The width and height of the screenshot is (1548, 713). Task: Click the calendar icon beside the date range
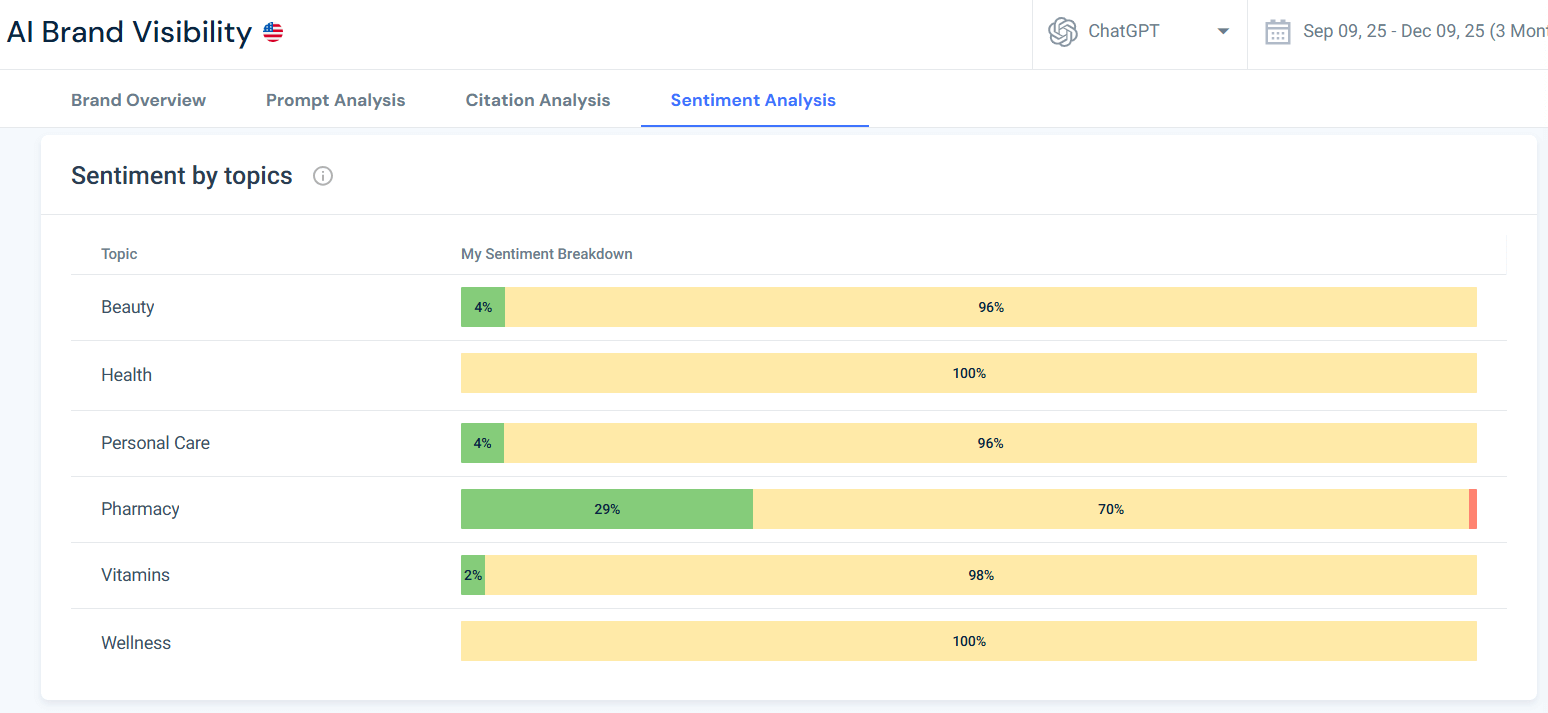(1277, 31)
